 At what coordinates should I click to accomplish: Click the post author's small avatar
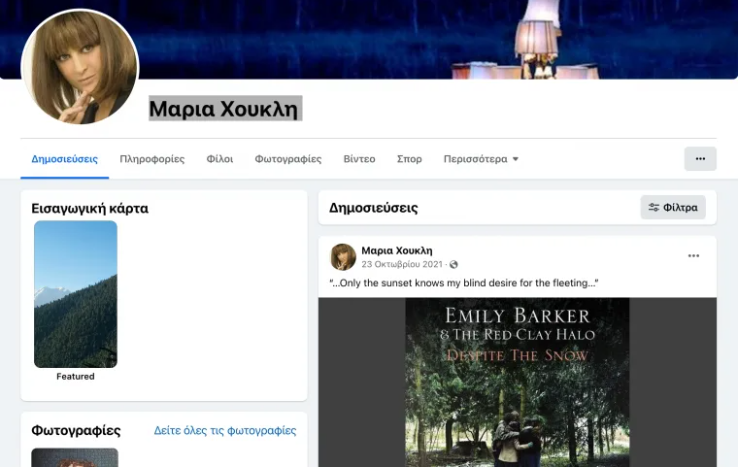[343, 256]
